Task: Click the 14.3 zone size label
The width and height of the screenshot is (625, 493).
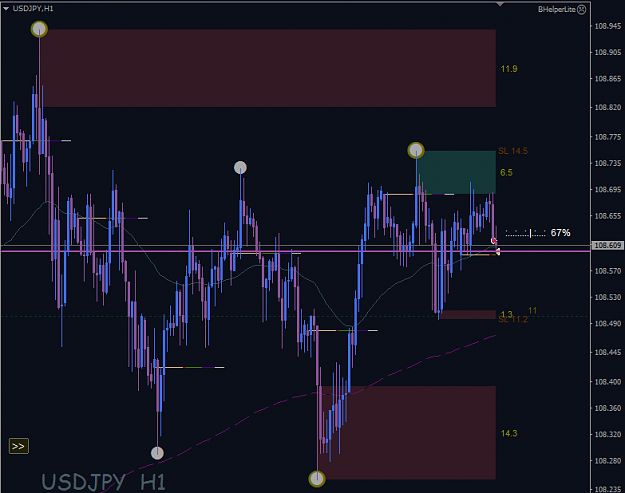Action: [509, 433]
